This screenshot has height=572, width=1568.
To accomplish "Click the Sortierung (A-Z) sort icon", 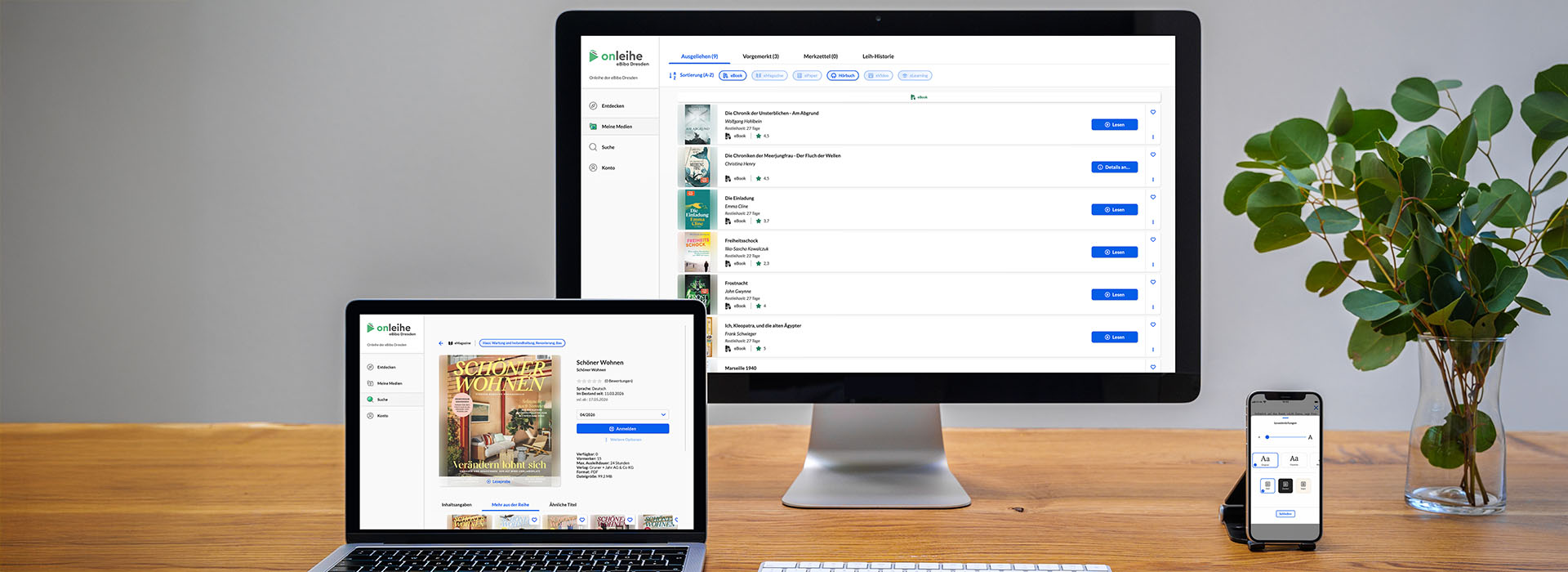I will [673, 75].
